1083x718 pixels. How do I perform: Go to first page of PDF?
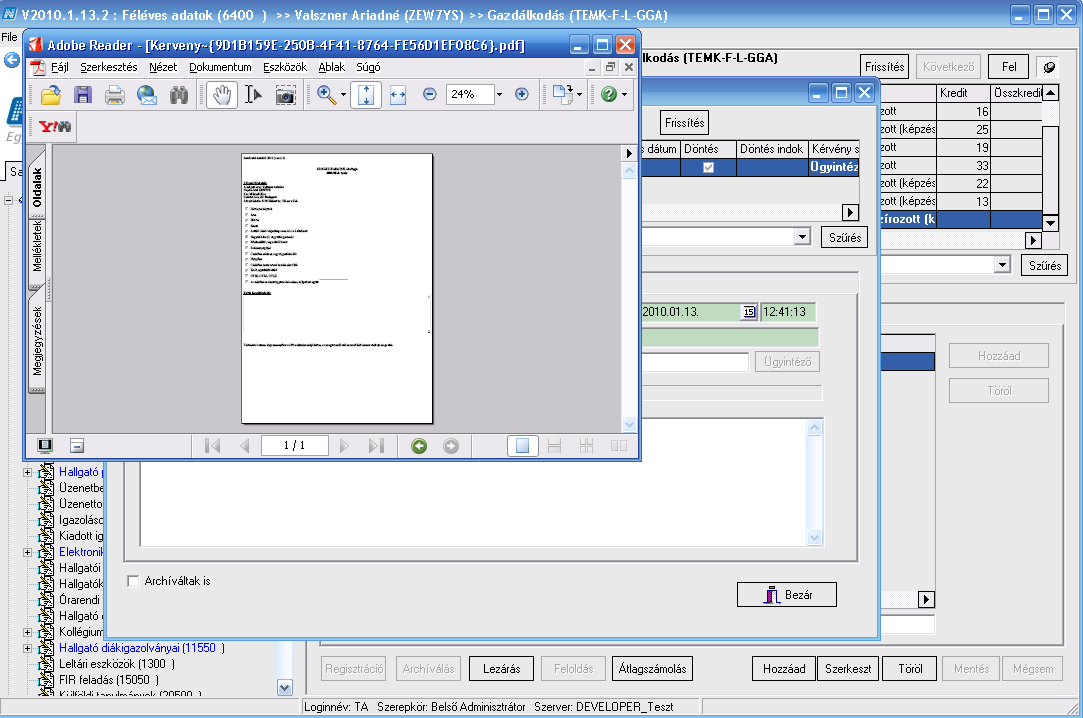click(x=212, y=446)
